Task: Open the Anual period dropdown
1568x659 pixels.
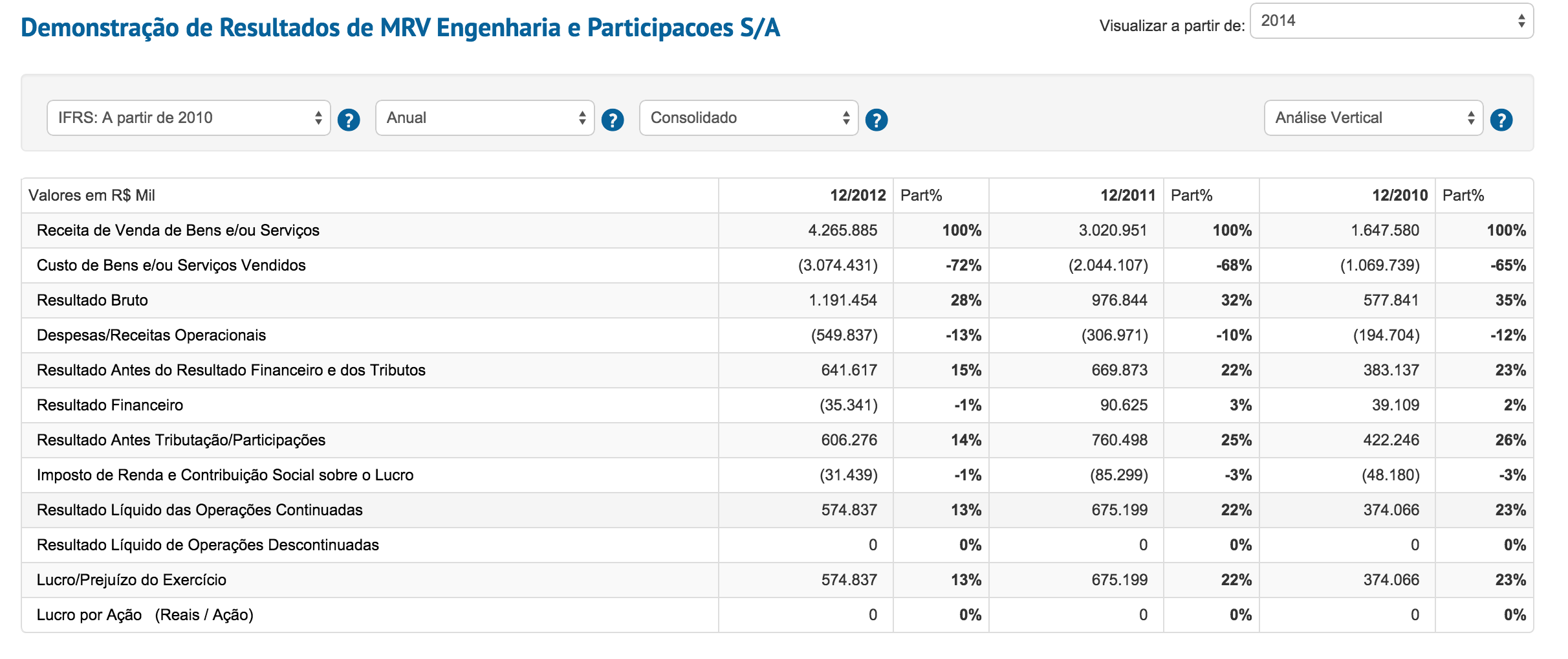Action: (x=485, y=118)
